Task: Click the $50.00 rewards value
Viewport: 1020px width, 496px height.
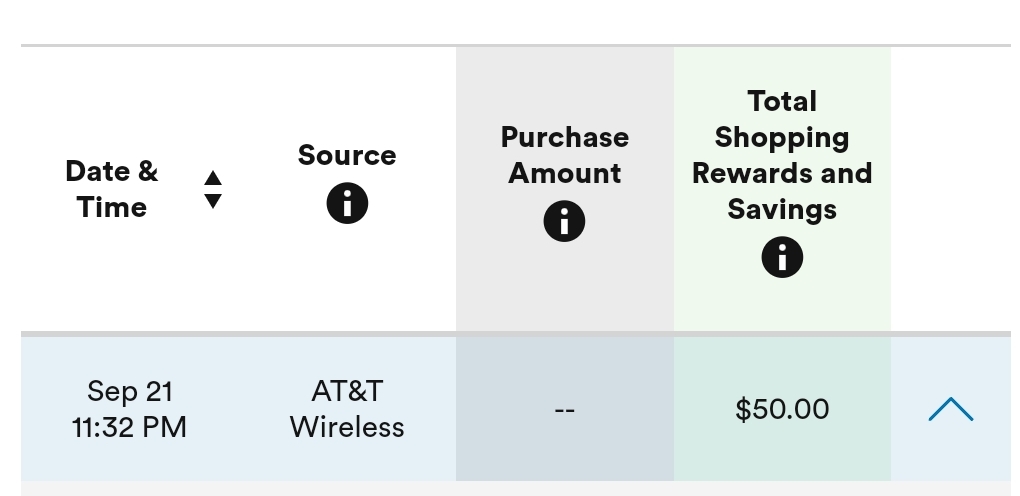Action: coord(782,409)
